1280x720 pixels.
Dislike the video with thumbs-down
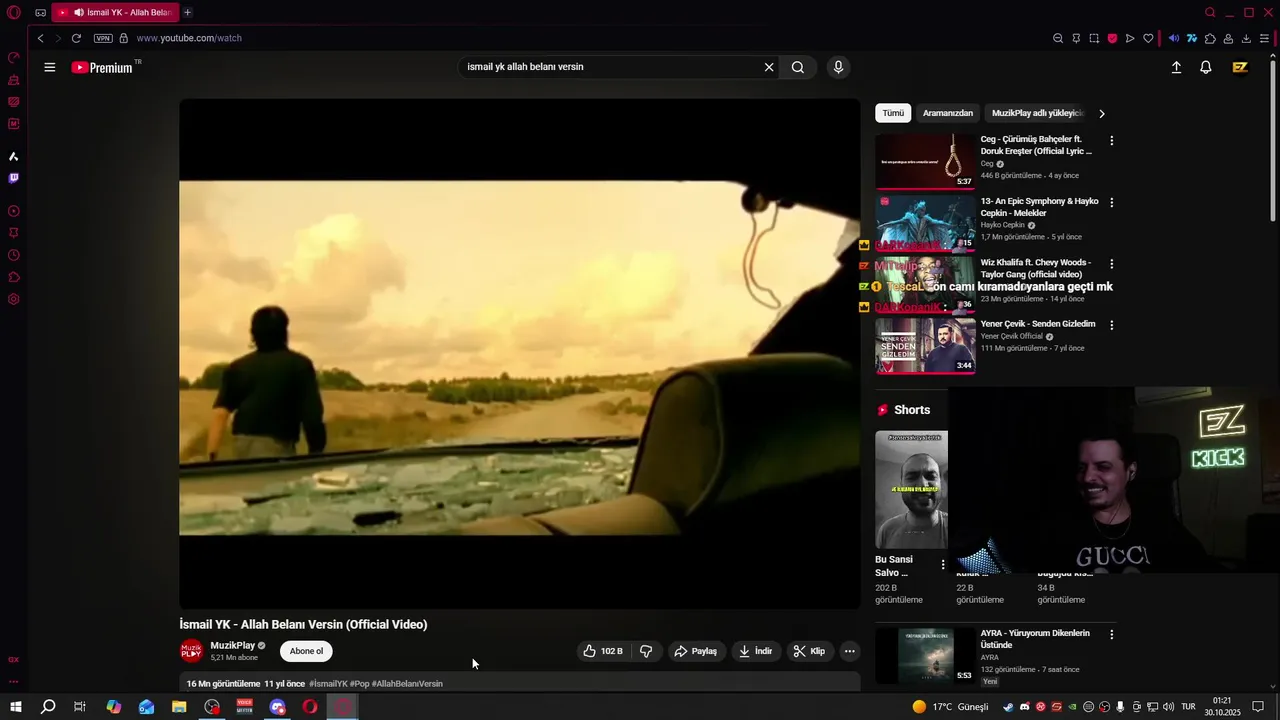(646, 651)
